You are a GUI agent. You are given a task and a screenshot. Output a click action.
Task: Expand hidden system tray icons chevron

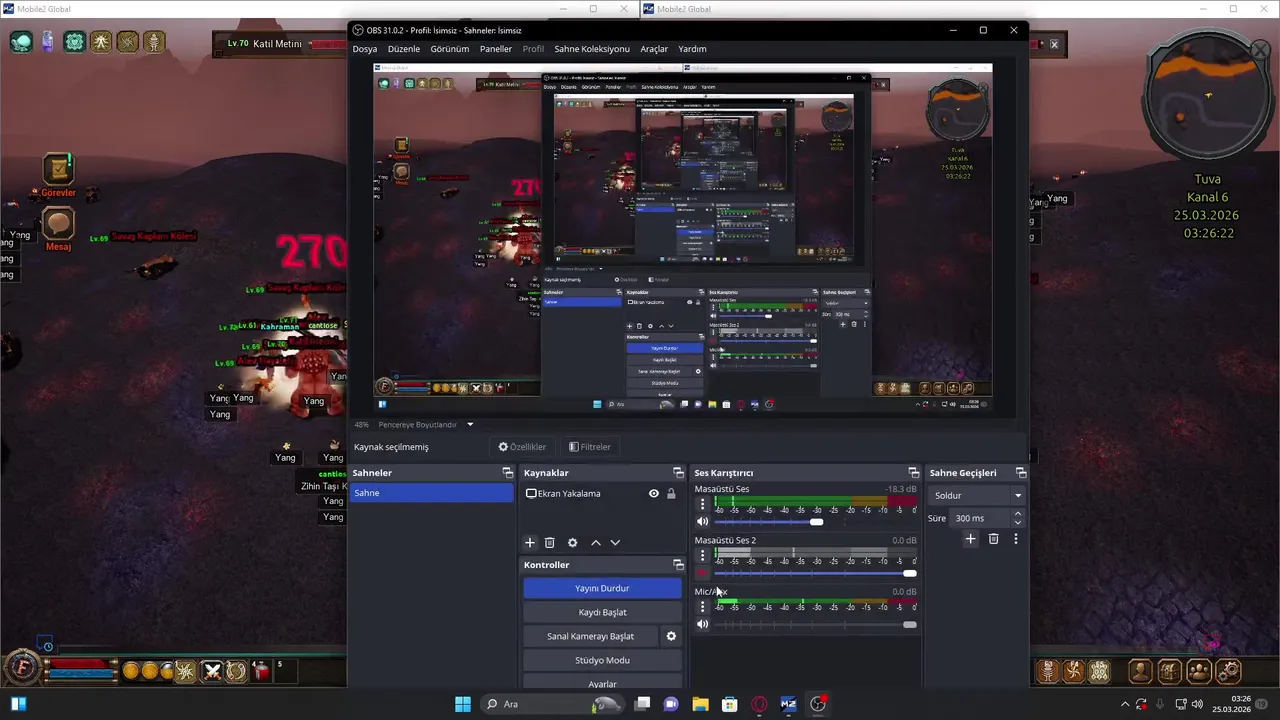(1125, 704)
